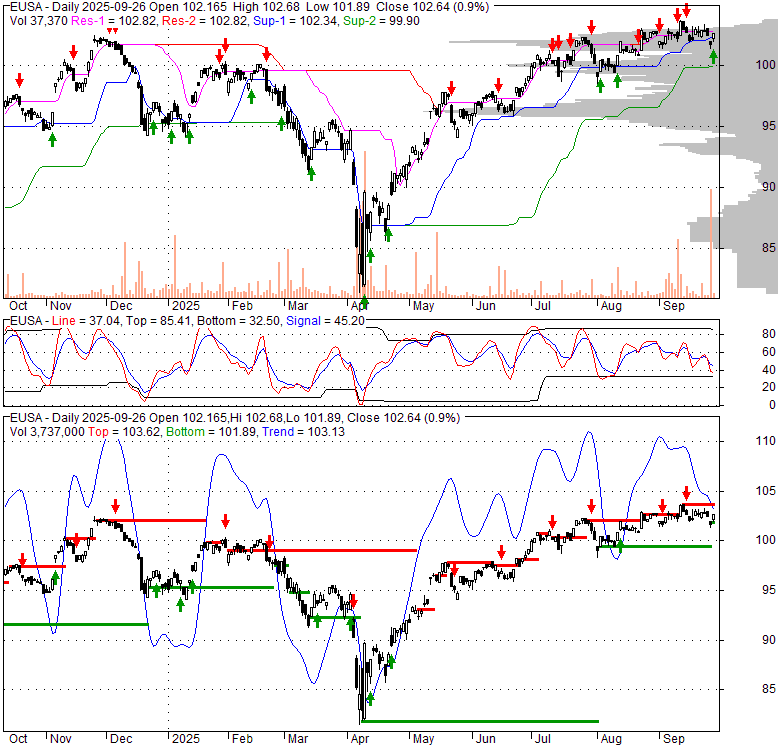780x745 pixels.
Task: Click the Vol 3,737,000 readout in lower chart
Action: click(47, 432)
